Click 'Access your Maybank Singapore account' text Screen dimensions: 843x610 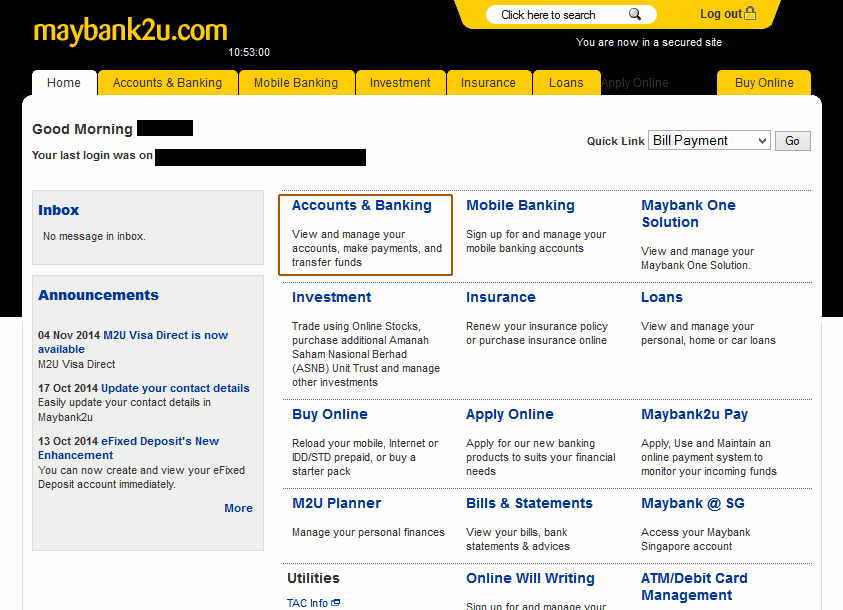695,539
